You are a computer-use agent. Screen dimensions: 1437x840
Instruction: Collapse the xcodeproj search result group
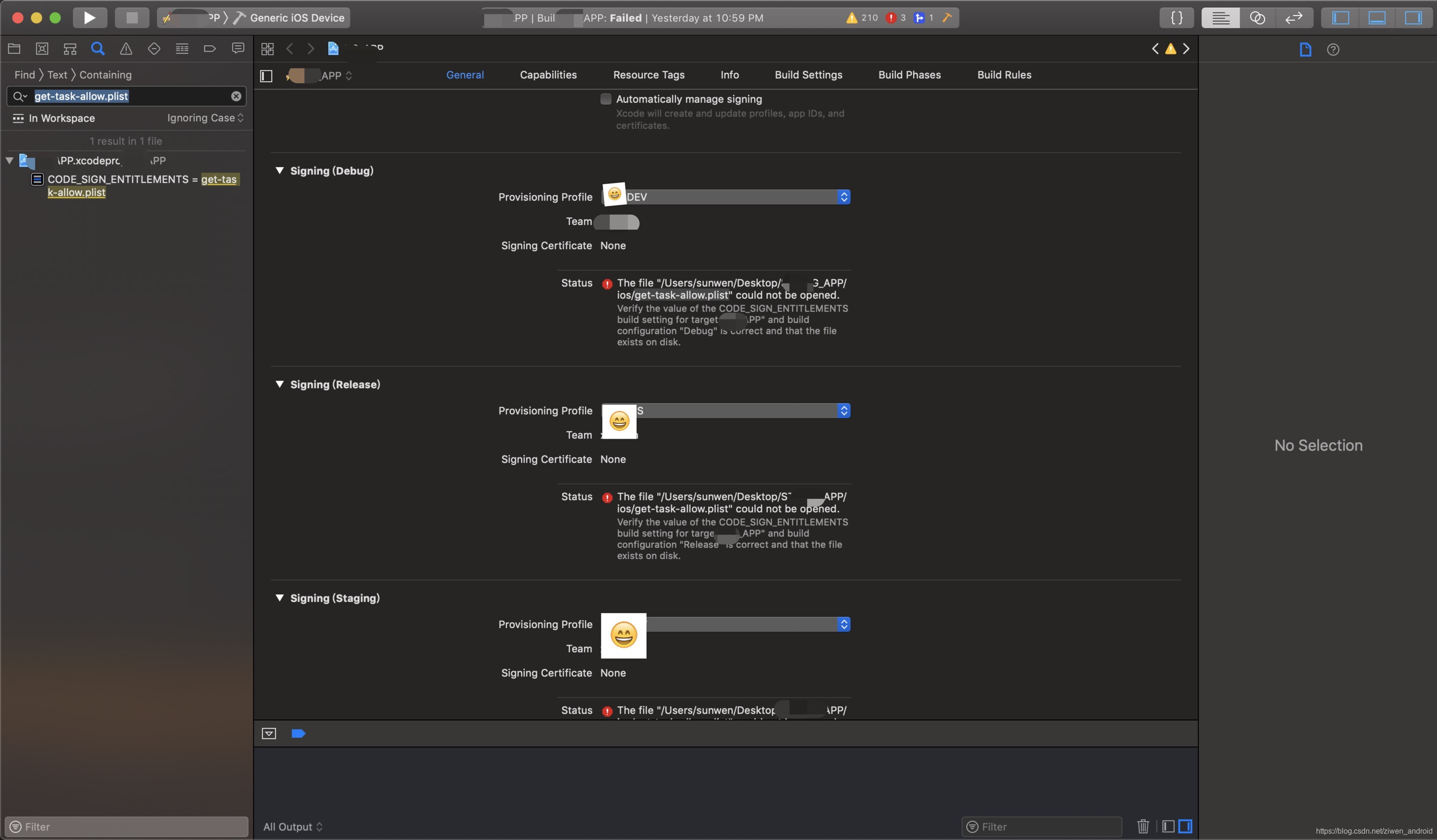pyautogui.click(x=10, y=161)
